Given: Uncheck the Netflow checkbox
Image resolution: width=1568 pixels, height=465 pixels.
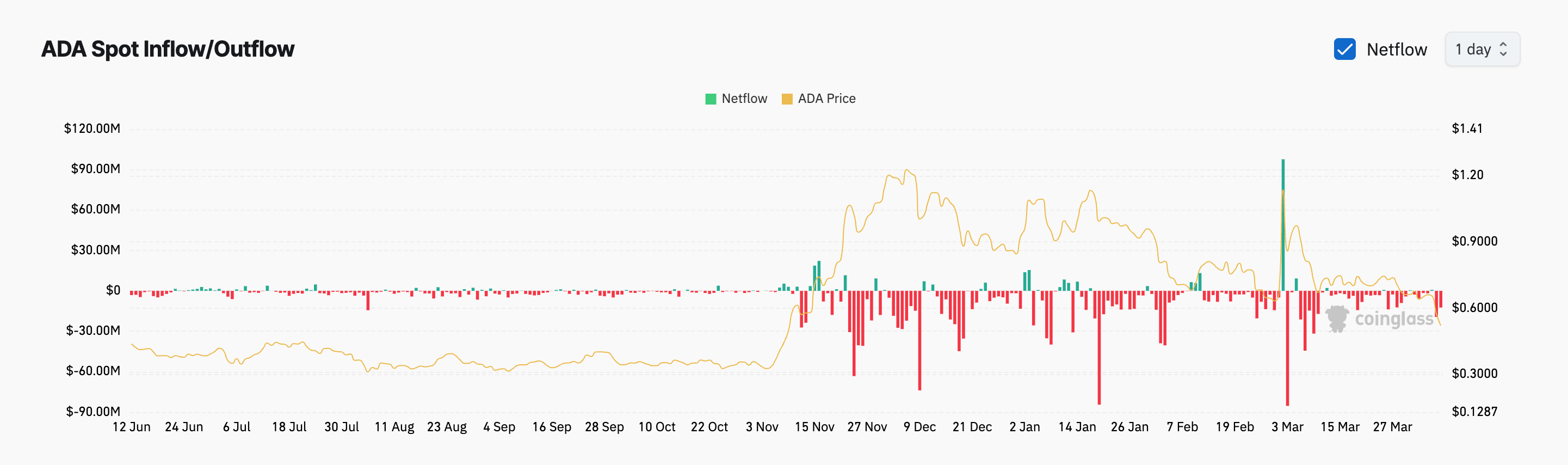Looking at the screenshot, I should tap(1344, 50).
